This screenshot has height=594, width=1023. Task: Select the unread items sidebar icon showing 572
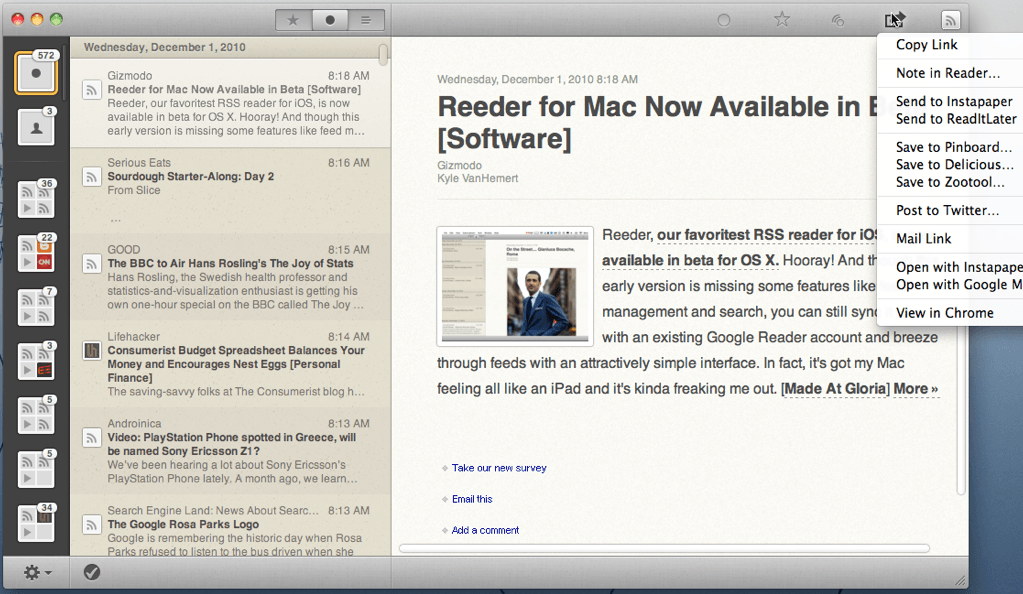click(36, 73)
